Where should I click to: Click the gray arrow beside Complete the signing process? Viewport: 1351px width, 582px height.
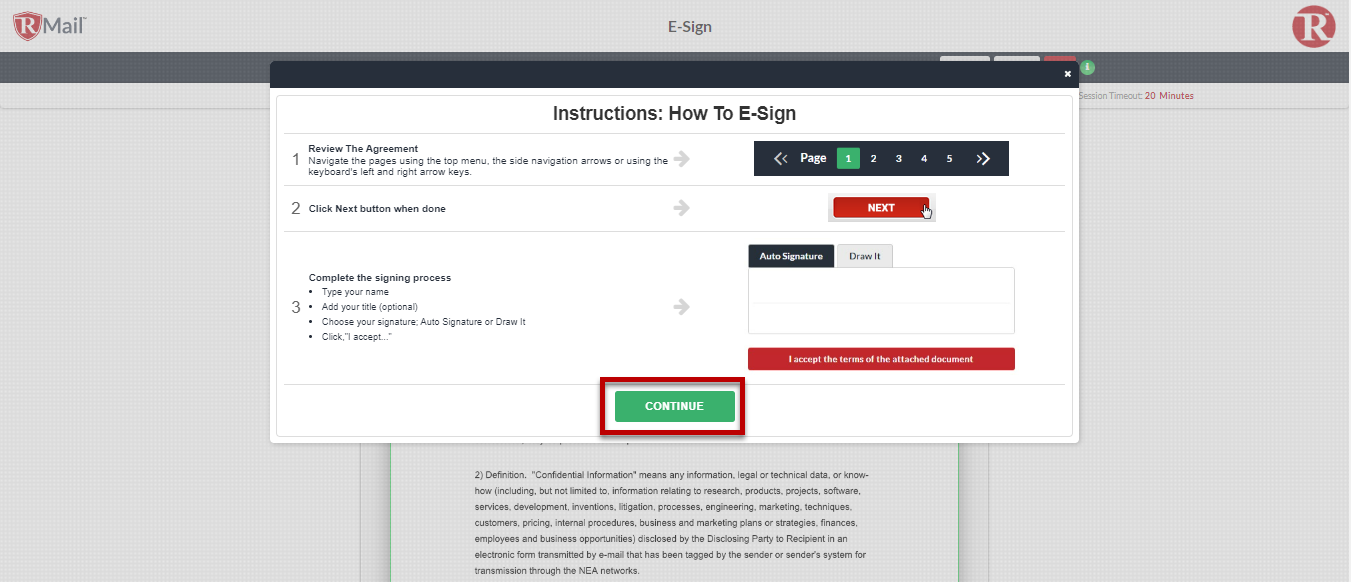(681, 307)
